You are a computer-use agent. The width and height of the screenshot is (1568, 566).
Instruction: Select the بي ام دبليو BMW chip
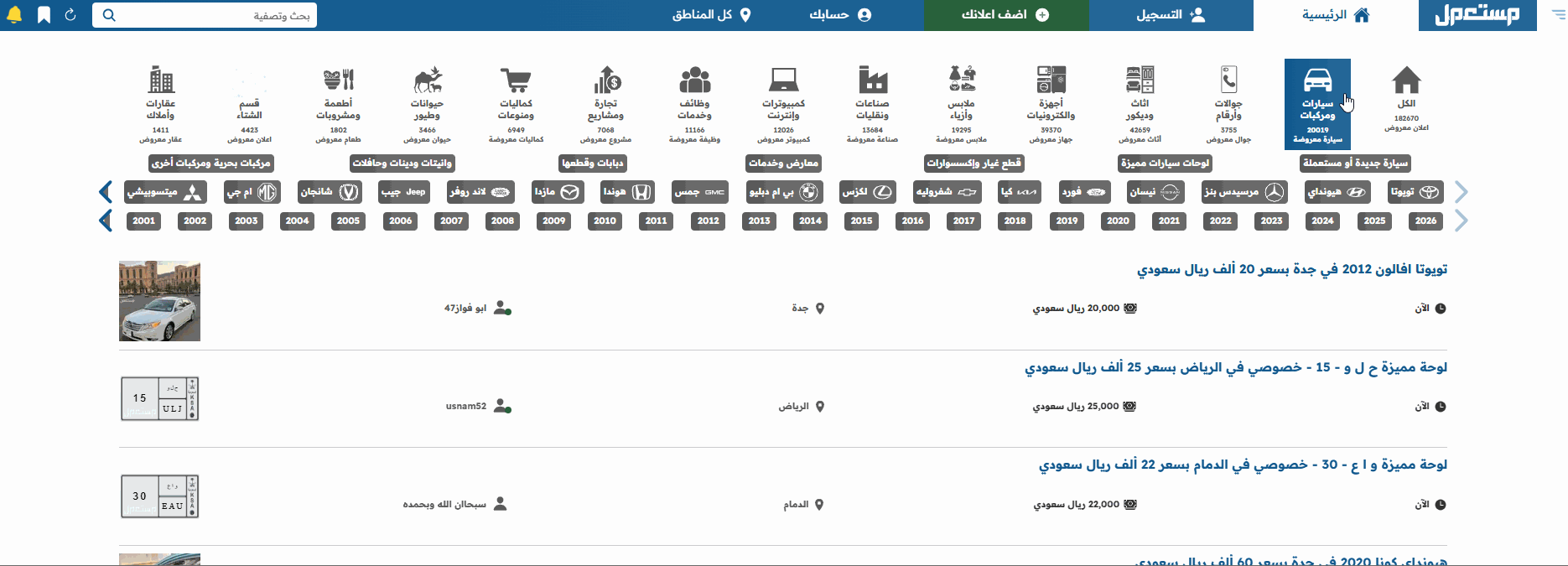click(x=785, y=192)
